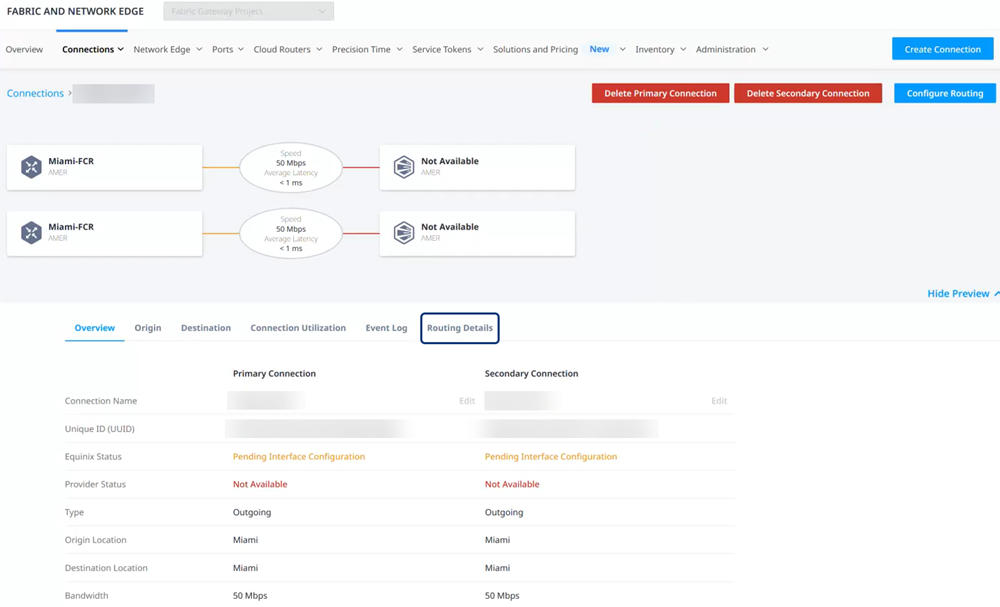This screenshot has height=607, width=1000.
Task: Edit the secondary connection name
Action: tap(719, 401)
